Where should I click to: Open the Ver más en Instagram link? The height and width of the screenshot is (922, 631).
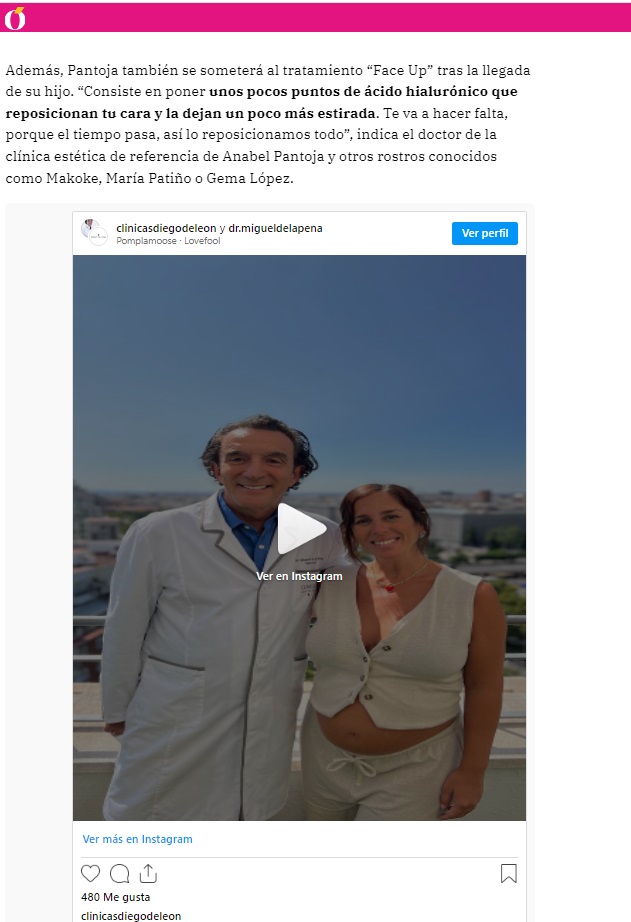[x=138, y=839]
